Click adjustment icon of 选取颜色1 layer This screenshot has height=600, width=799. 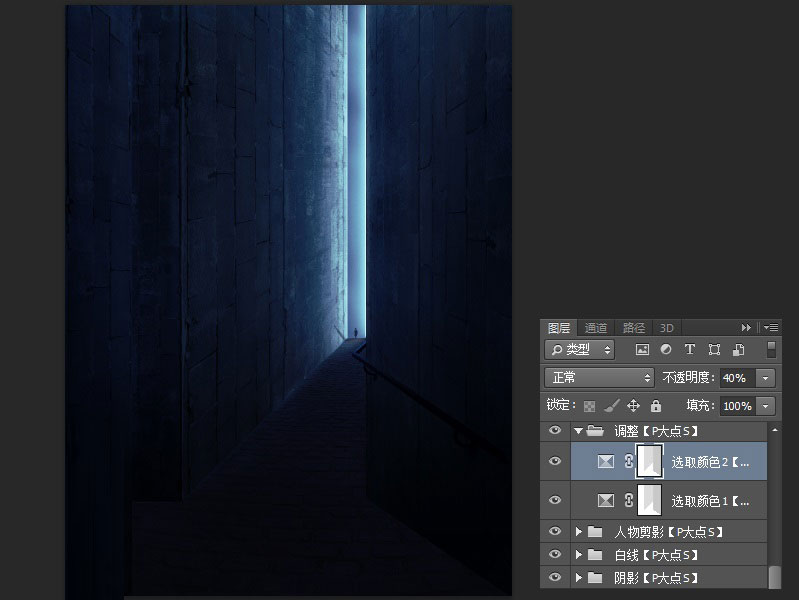point(605,501)
